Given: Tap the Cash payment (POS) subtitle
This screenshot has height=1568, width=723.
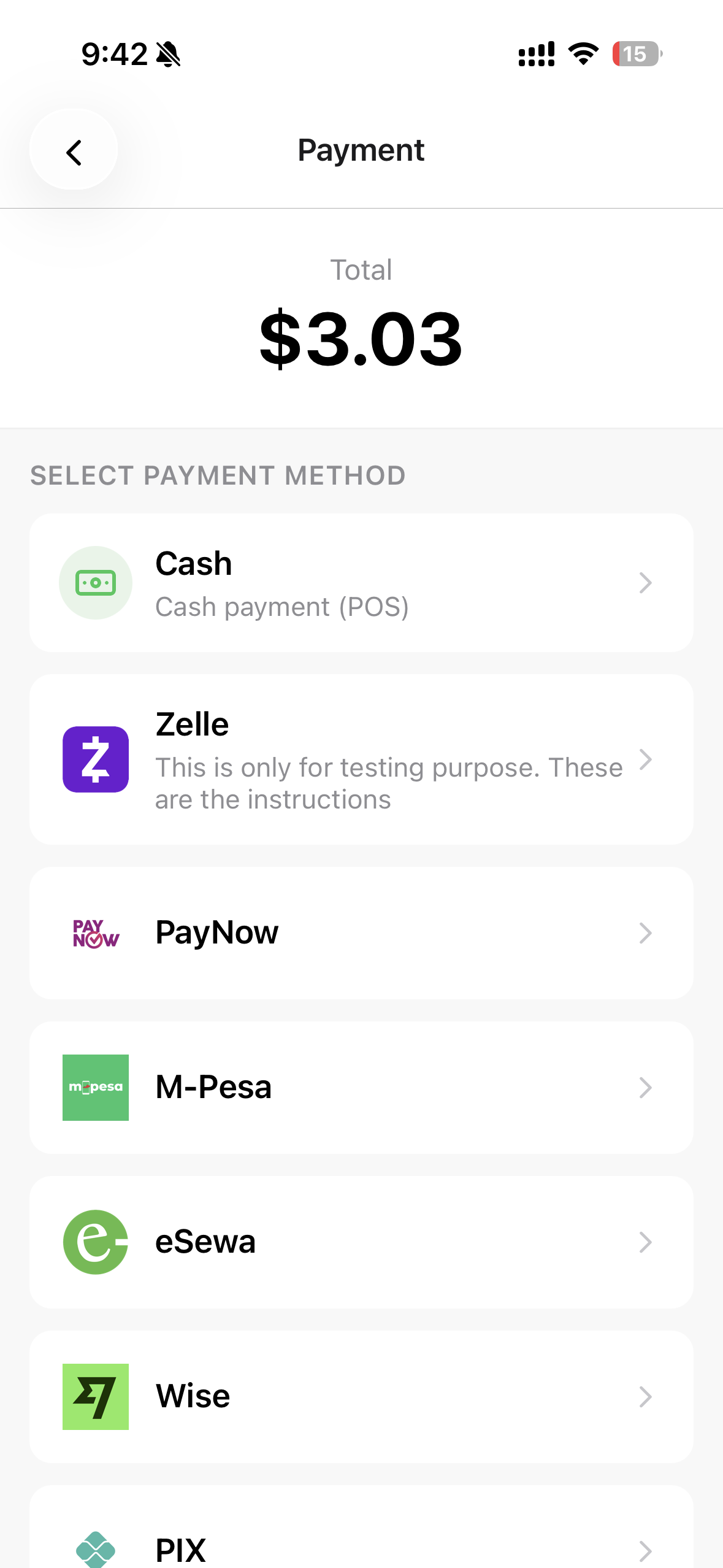Looking at the screenshot, I should click(282, 607).
